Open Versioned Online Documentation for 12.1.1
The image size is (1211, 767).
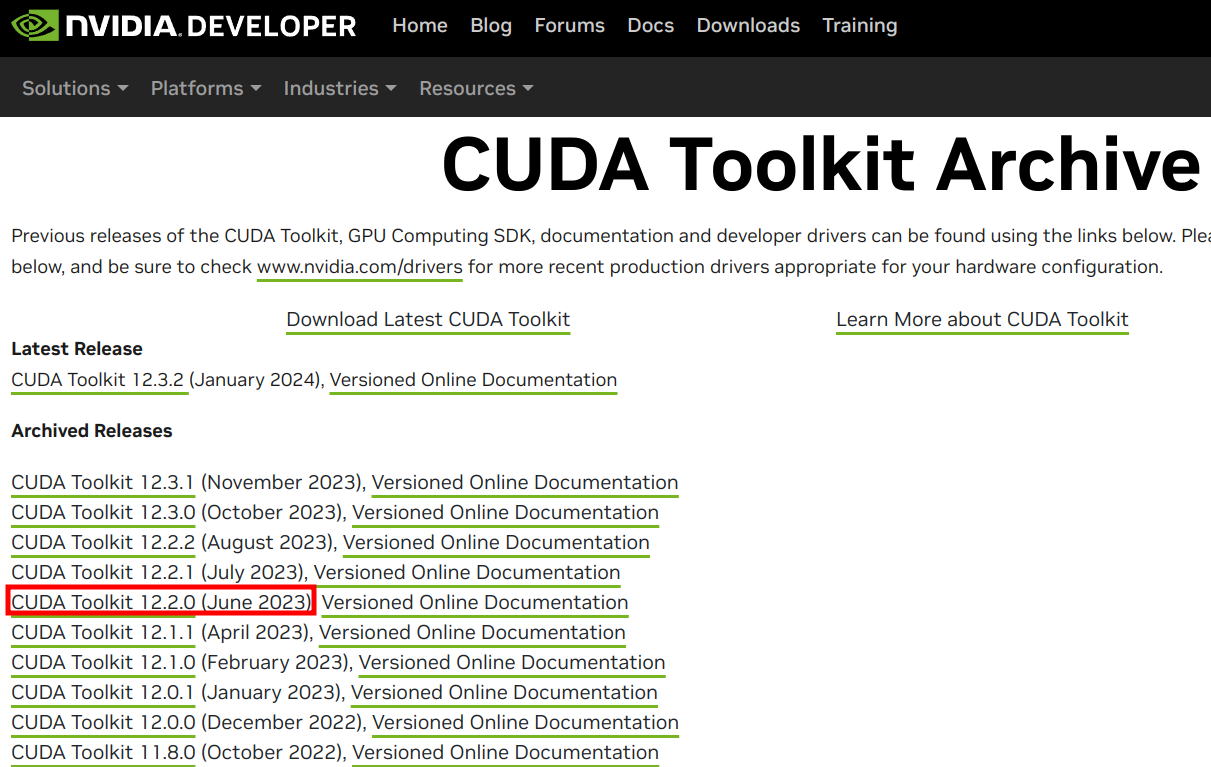472,633
